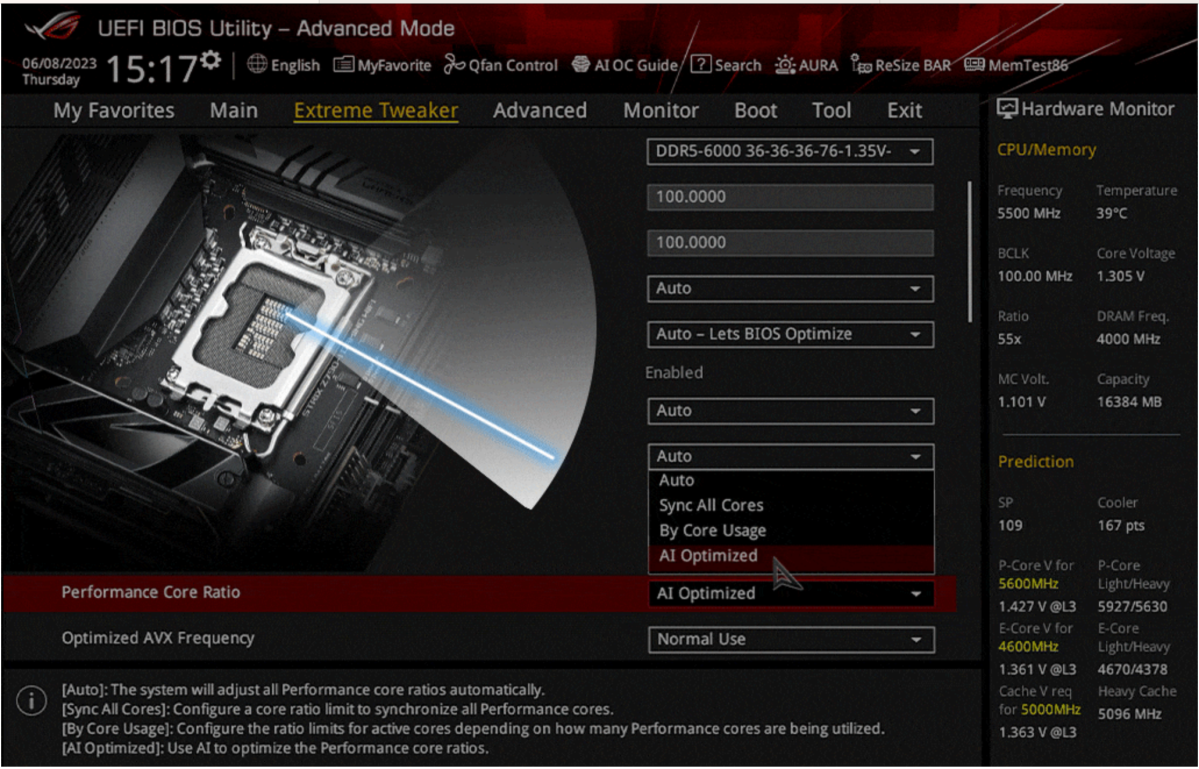Image resolution: width=1199 pixels, height=769 pixels.
Task: Open the Boot tab
Action: tap(755, 111)
